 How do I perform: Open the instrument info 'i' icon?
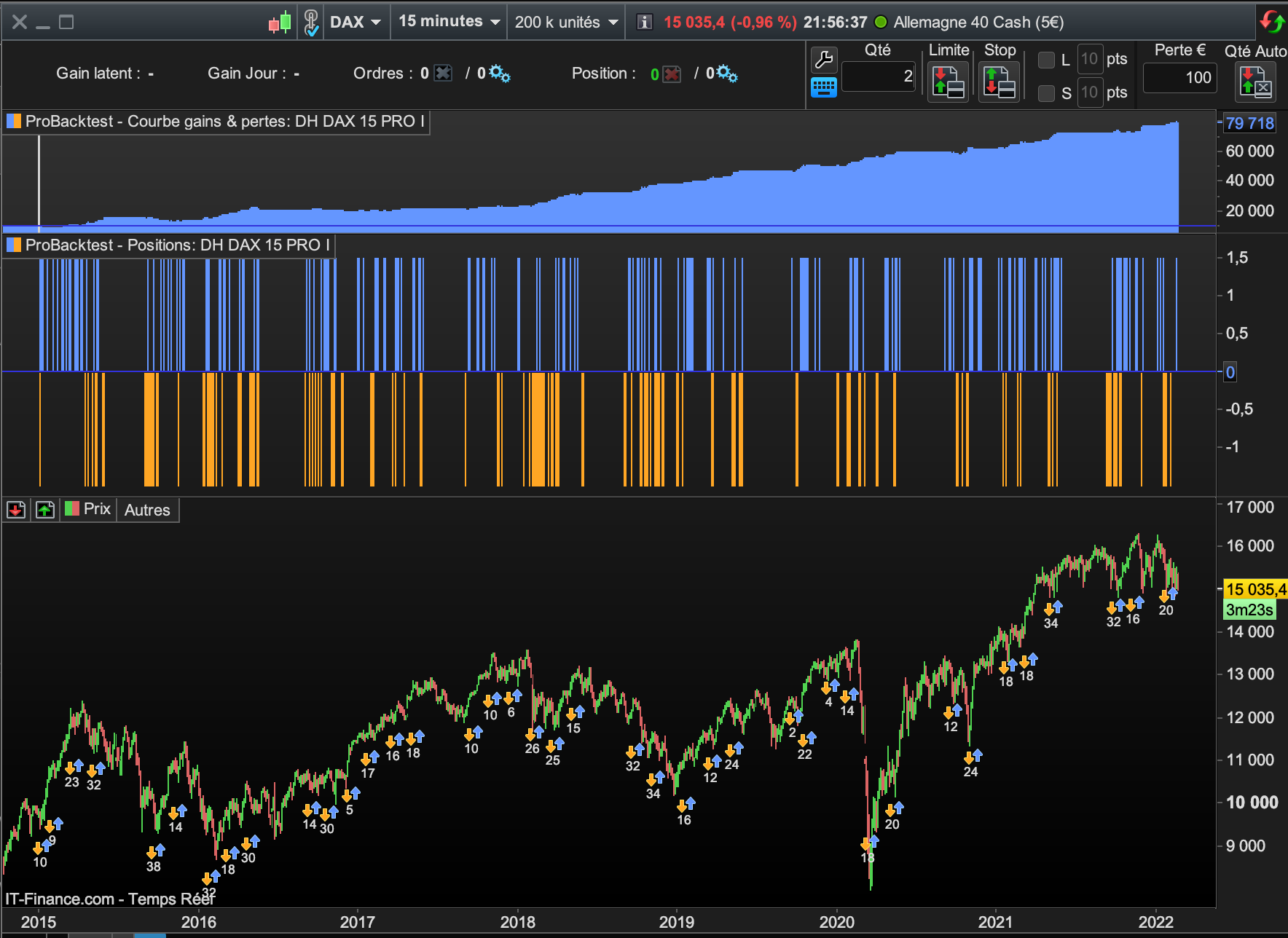tap(644, 22)
